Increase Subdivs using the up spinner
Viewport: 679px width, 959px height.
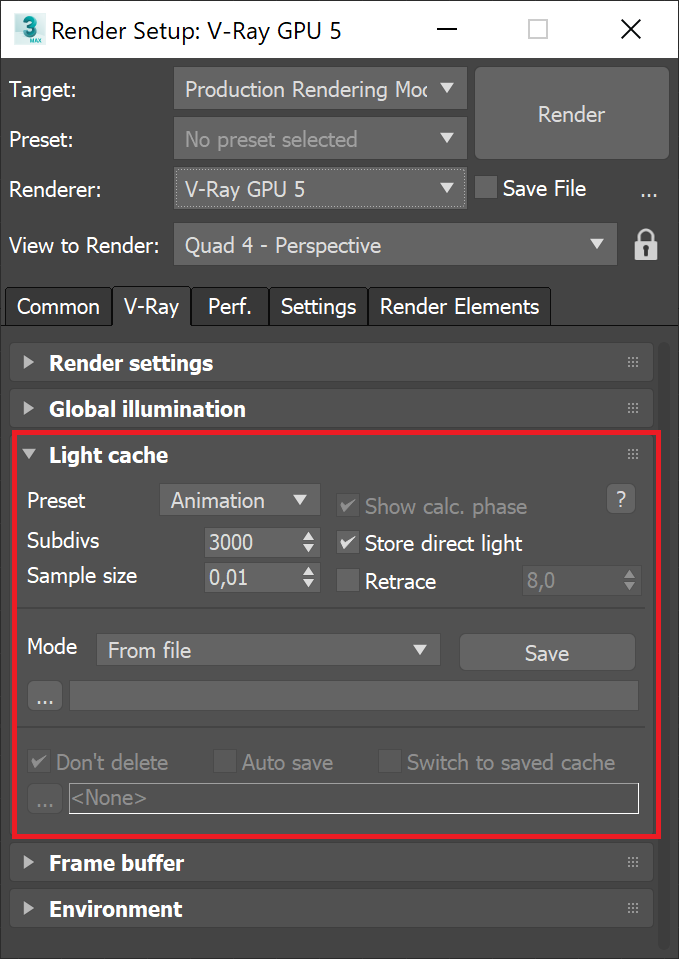click(x=308, y=536)
